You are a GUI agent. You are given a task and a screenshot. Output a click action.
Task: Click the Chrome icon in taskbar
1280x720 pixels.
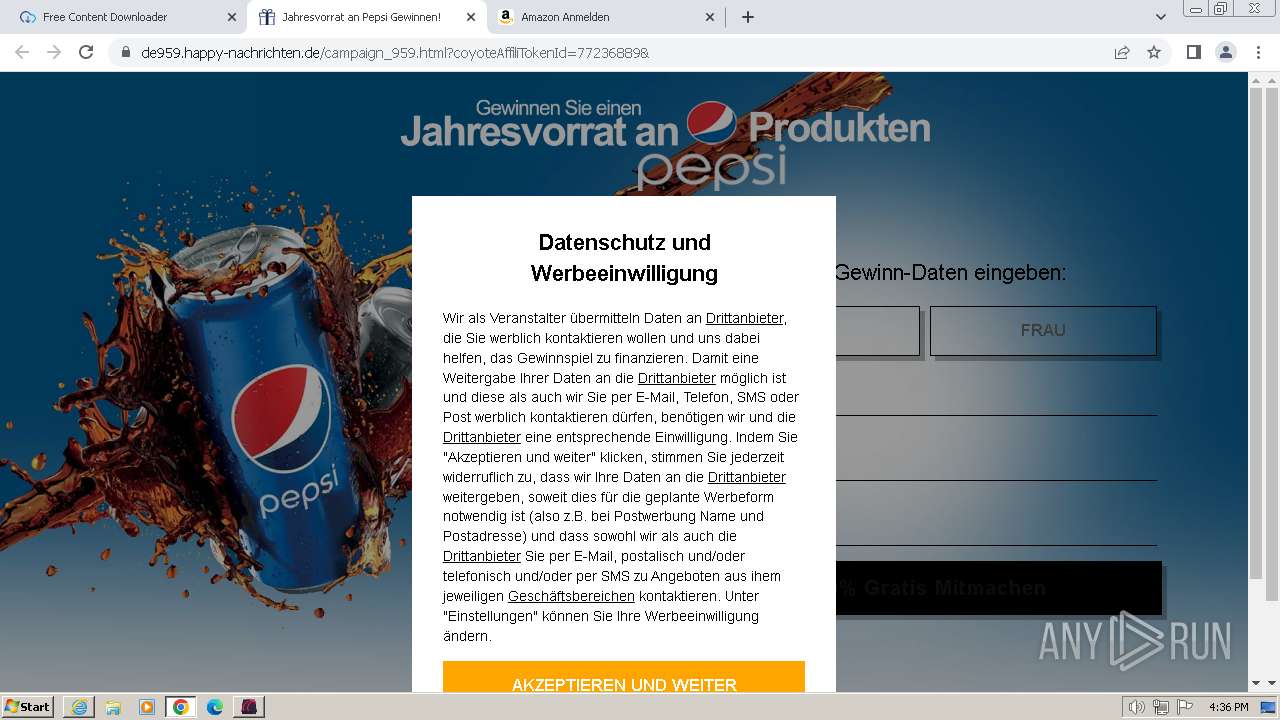[x=181, y=707]
